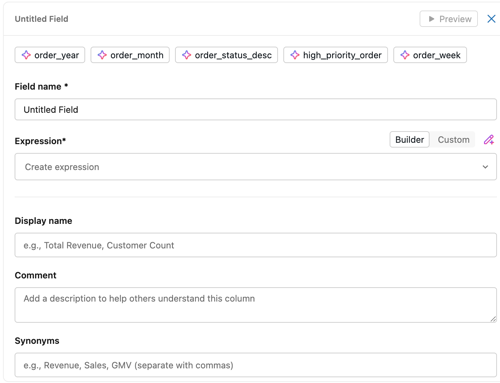Click the 'Expression' label

40,141
